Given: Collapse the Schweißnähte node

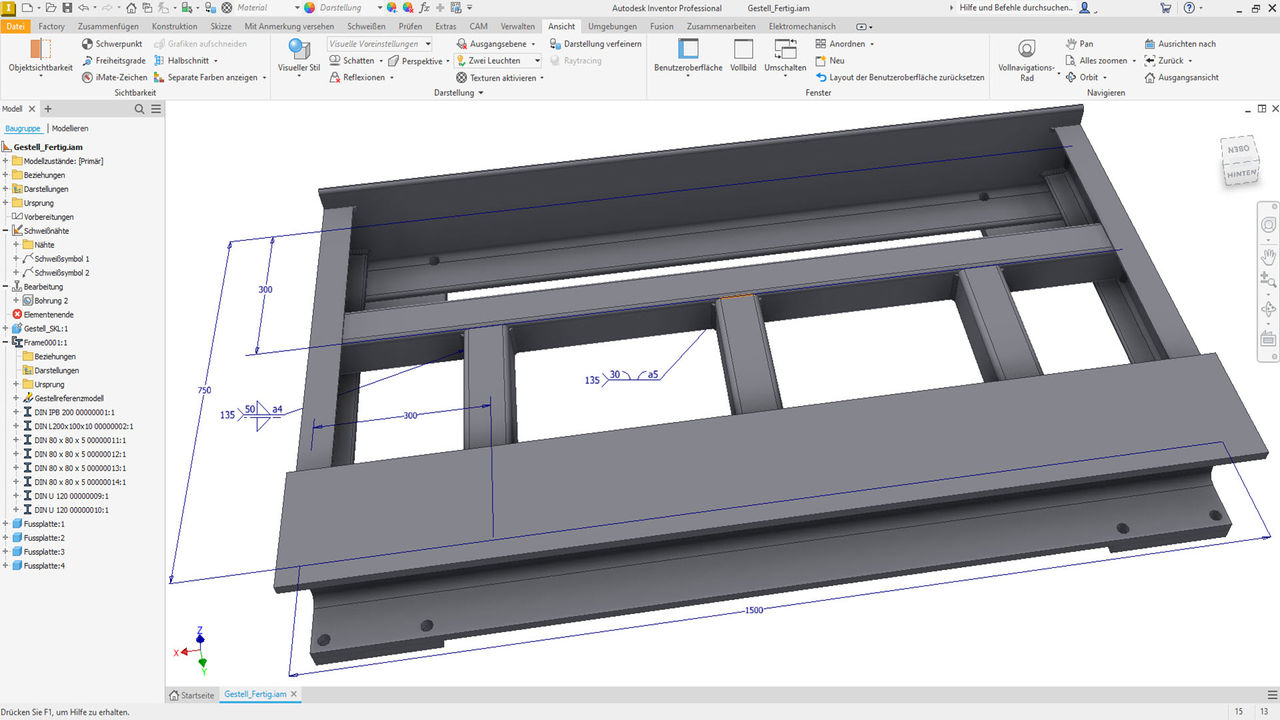Looking at the screenshot, I should tap(6, 231).
